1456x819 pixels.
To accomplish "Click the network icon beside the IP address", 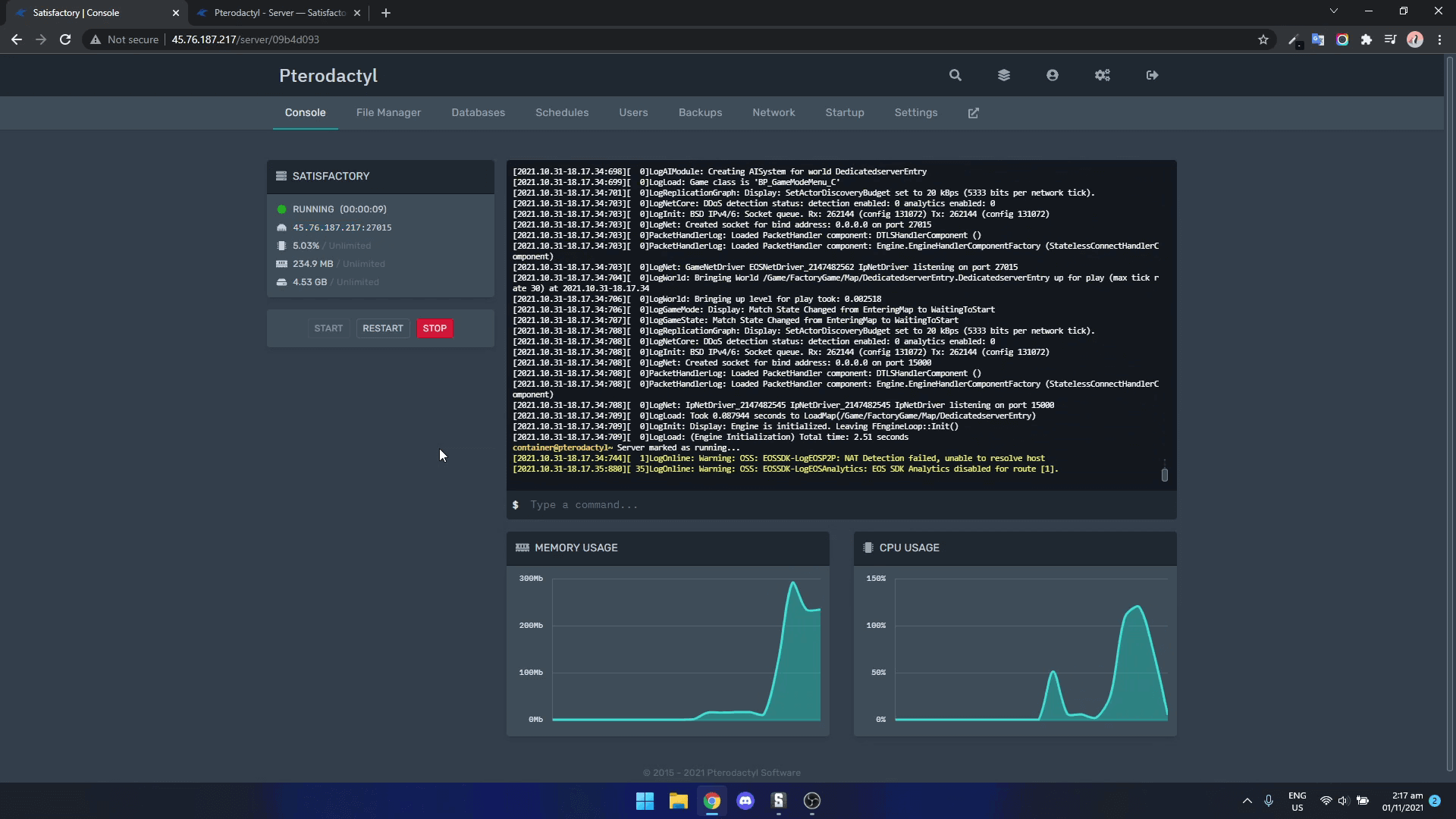I will click(x=281, y=227).
